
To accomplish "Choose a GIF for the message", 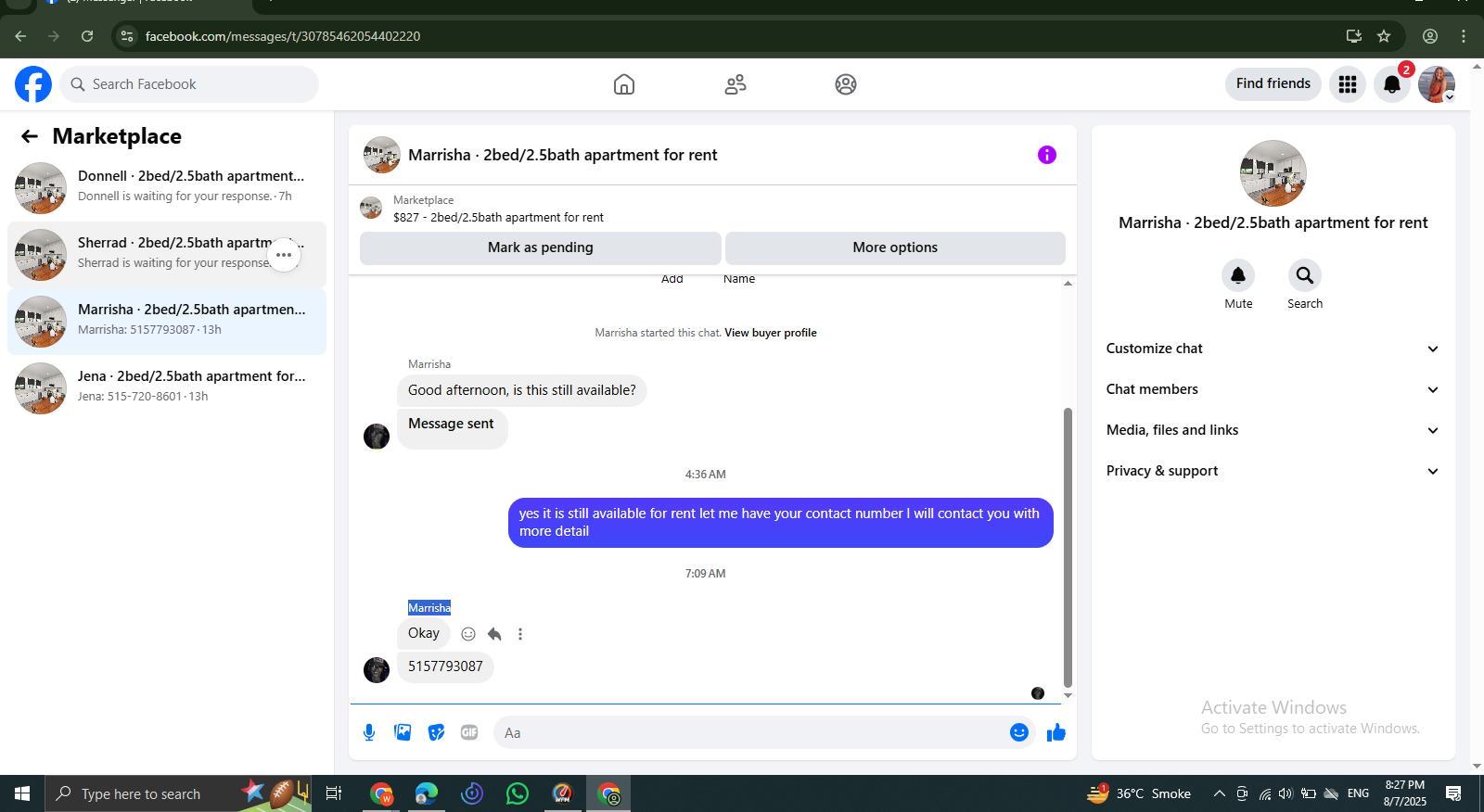I will coord(469,732).
